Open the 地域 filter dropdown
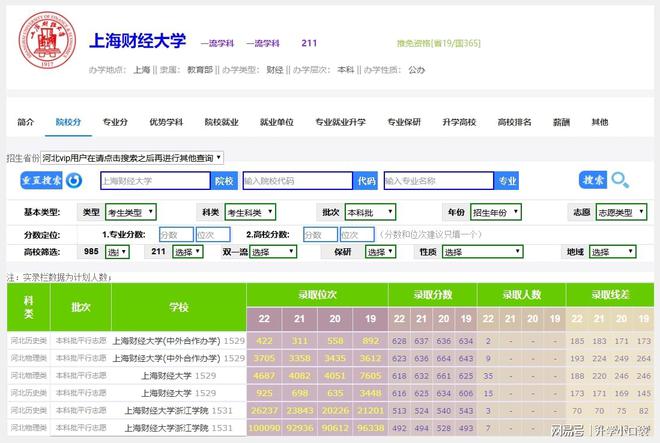Image resolution: width=660 pixels, height=443 pixels. click(612, 252)
